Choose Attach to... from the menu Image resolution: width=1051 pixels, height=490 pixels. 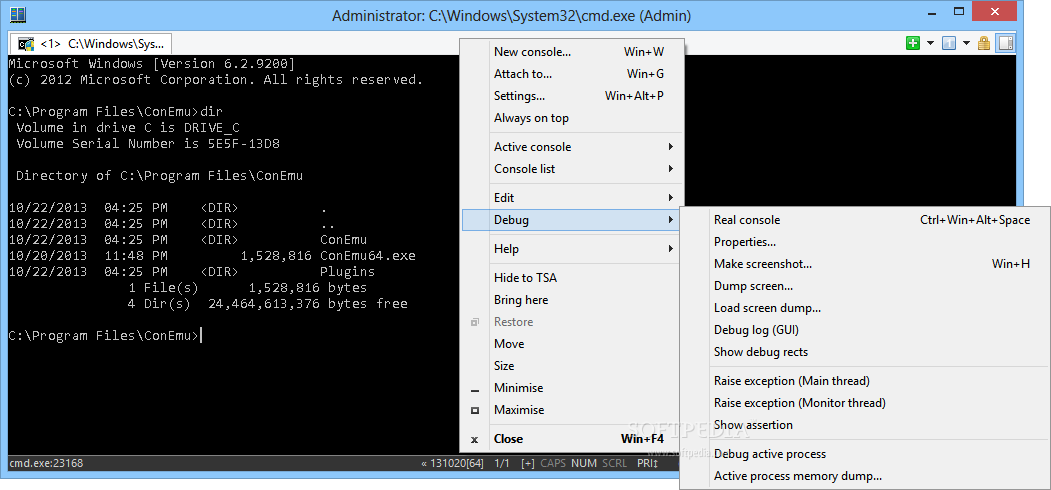[572, 74]
